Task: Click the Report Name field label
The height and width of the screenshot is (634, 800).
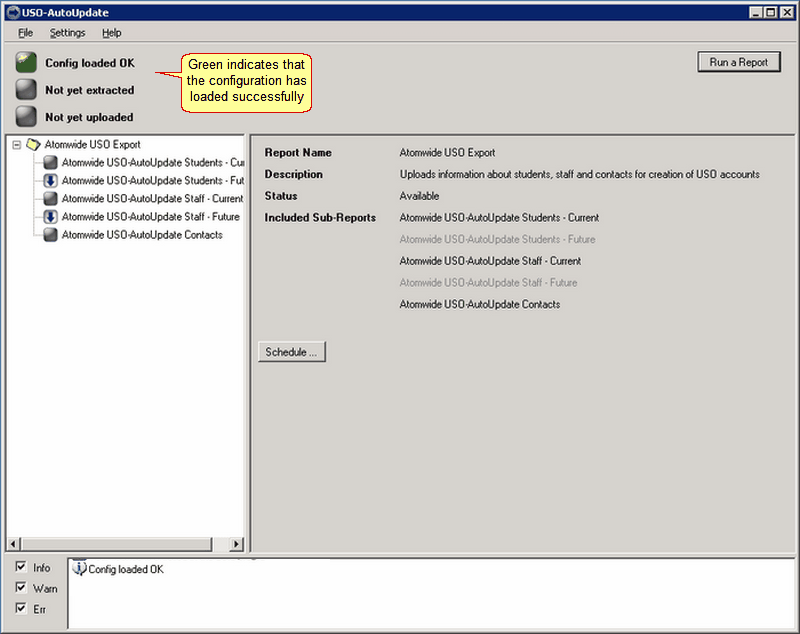Action: [298, 153]
